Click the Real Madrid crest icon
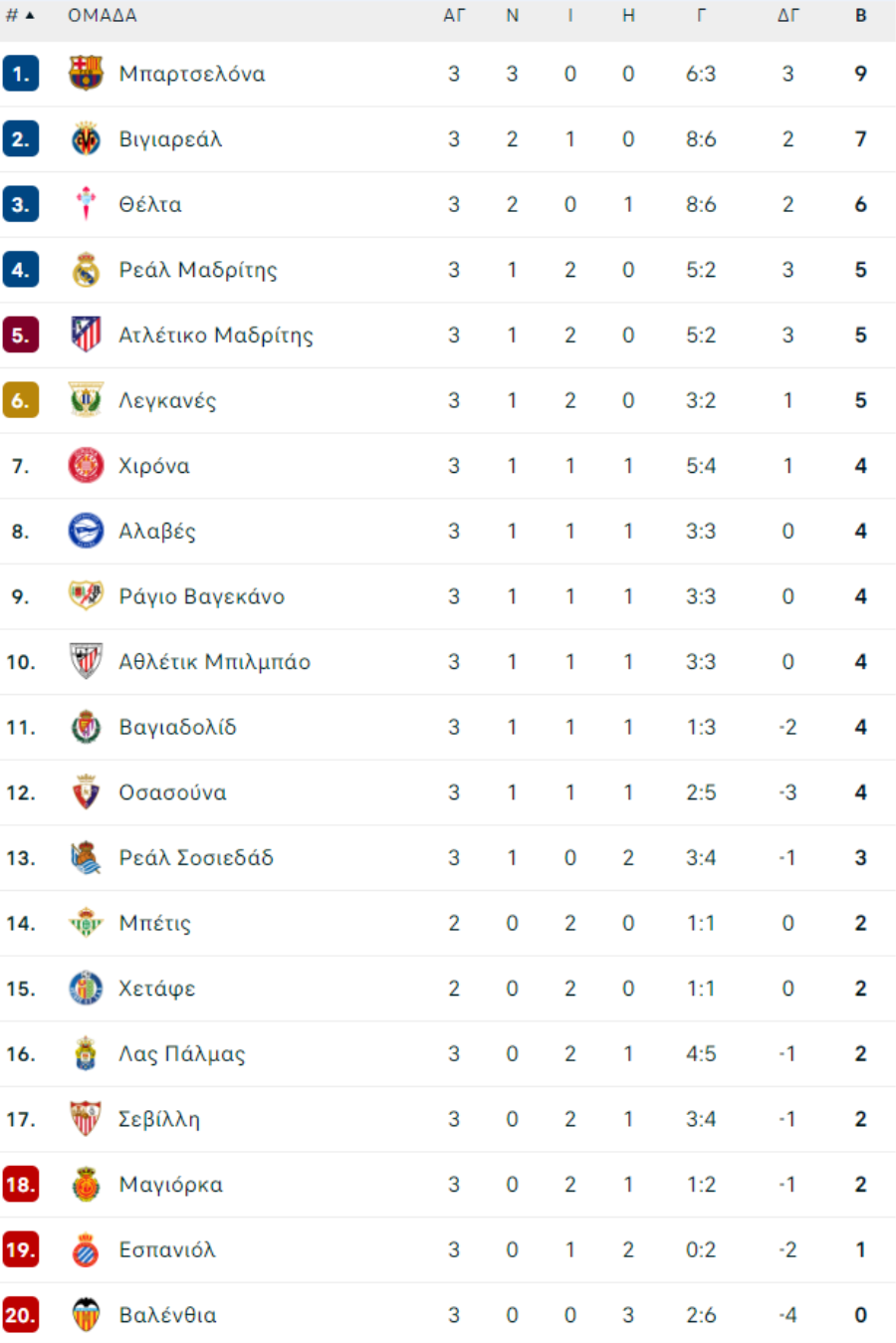896x1343 pixels. tap(86, 270)
